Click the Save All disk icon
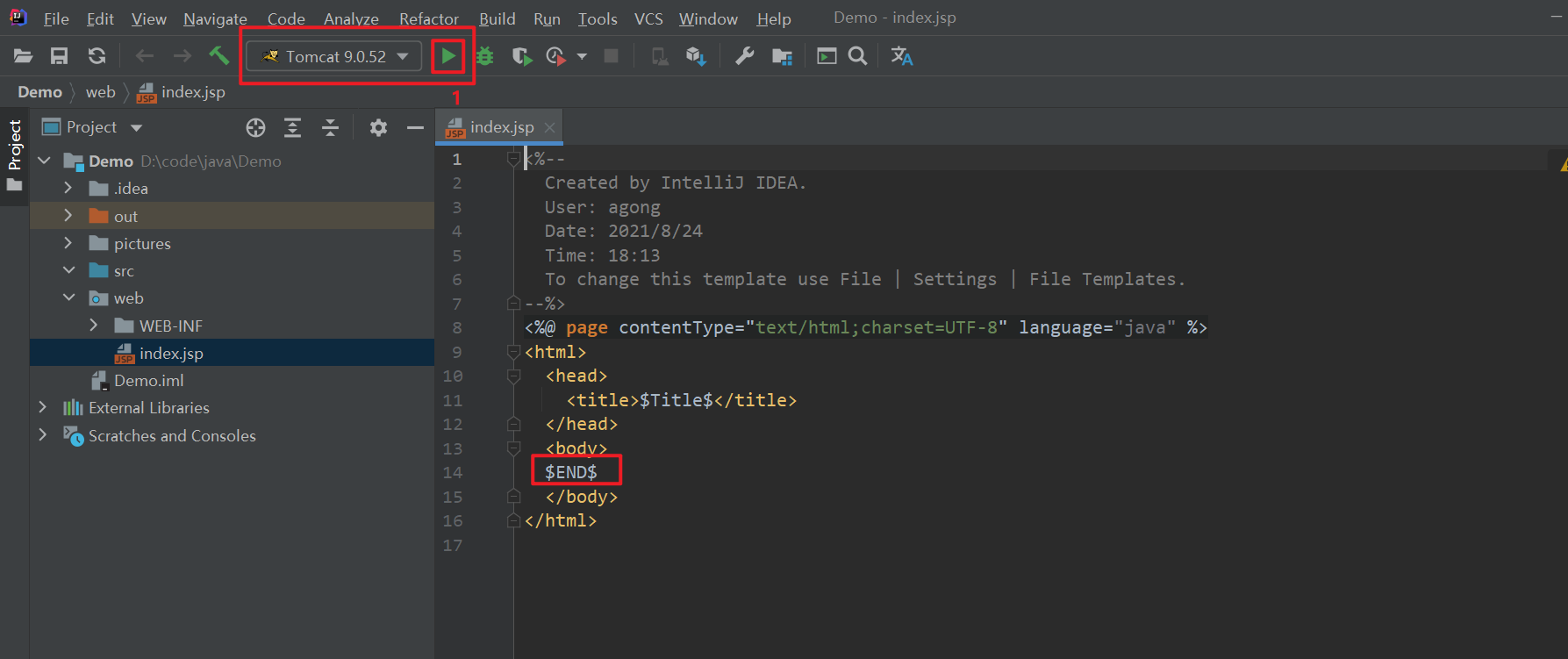 pyautogui.click(x=59, y=56)
